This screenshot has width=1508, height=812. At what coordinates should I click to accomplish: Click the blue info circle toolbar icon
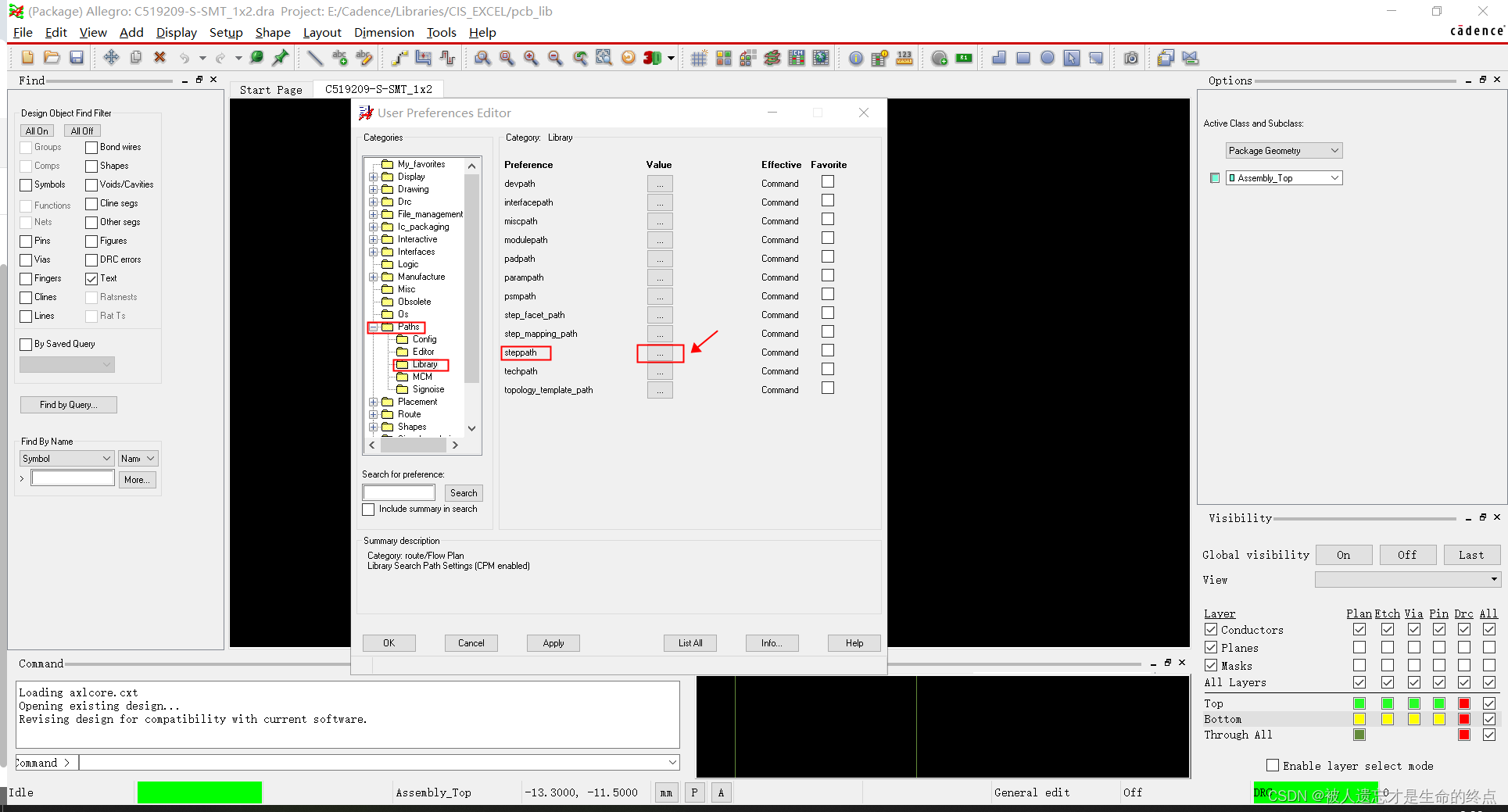point(856,58)
